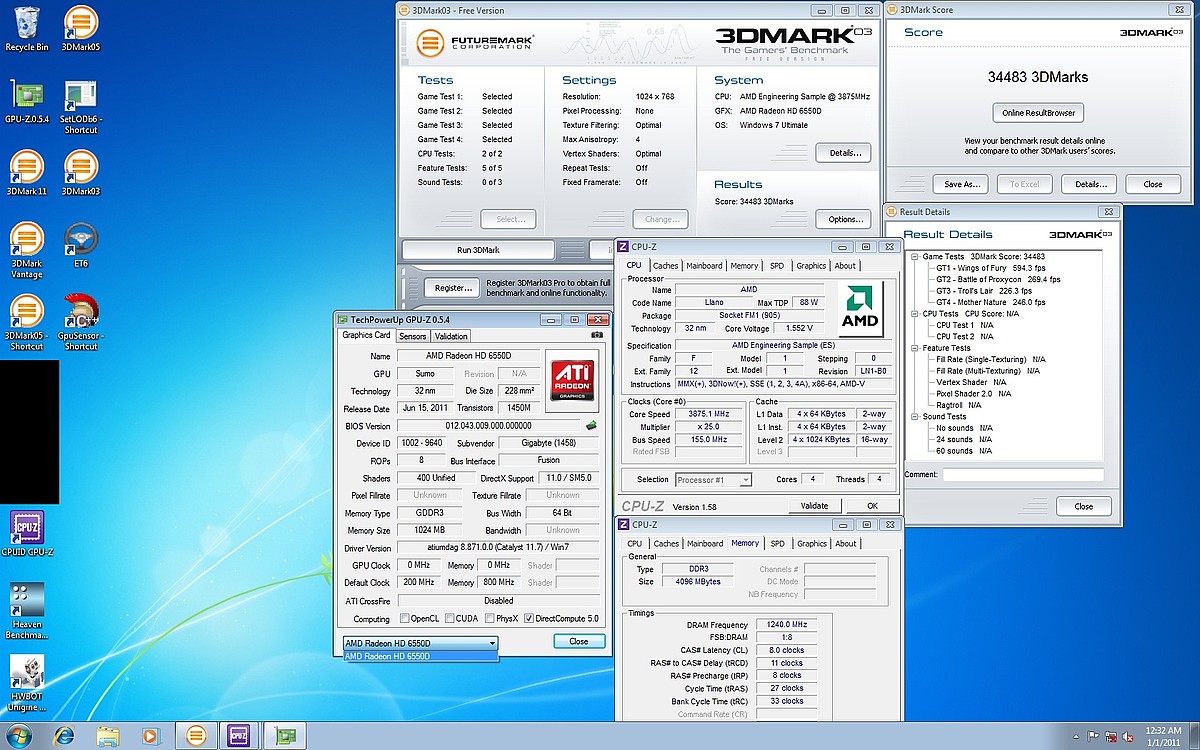Open the About tab in lower CPU-Z
Screen dimensions: 1200x750
pyautogui.click(x=846, y=544)
